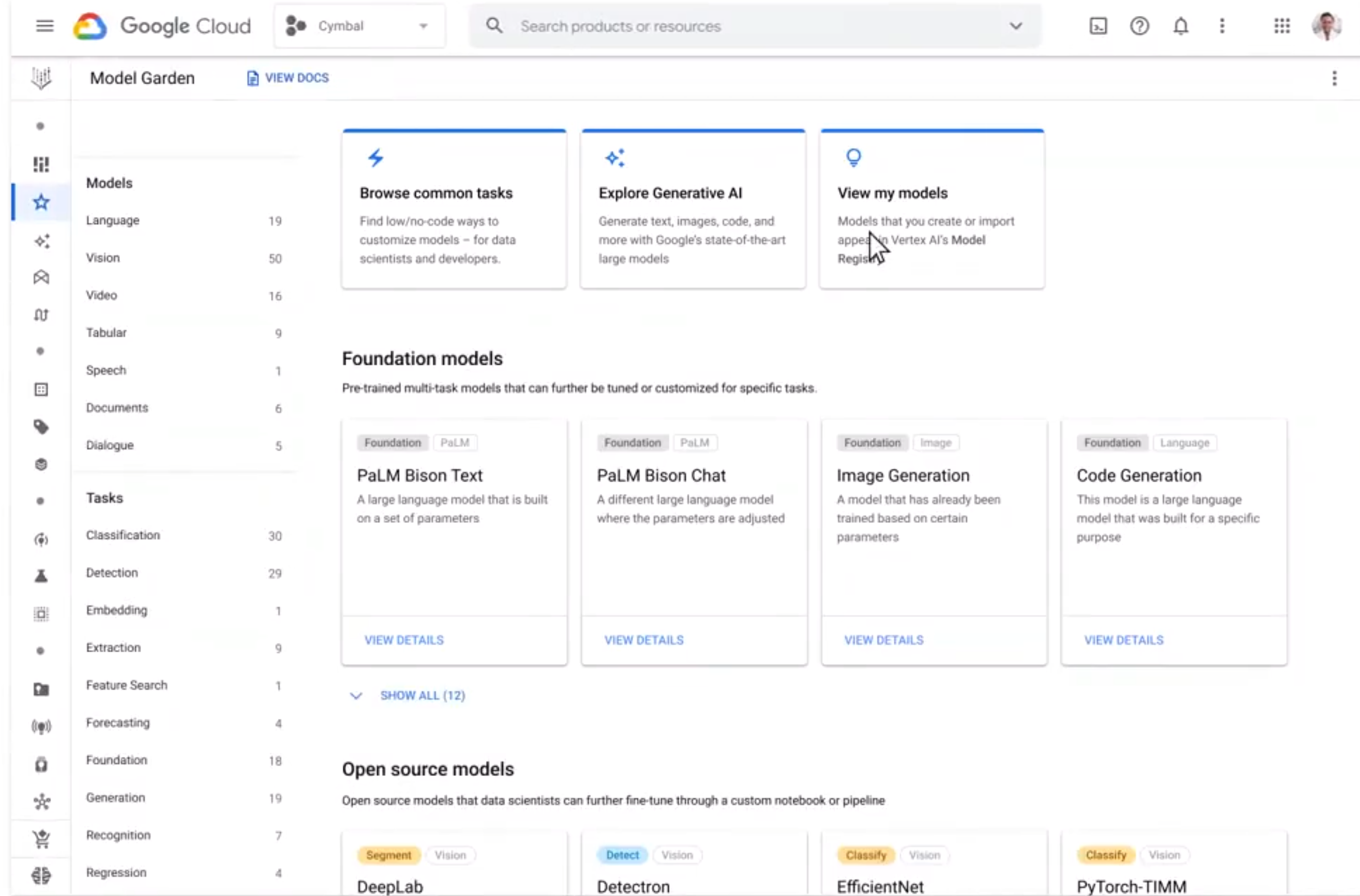
Task: Click the pipelines icon in sidebar
Action: pos(41,315)
